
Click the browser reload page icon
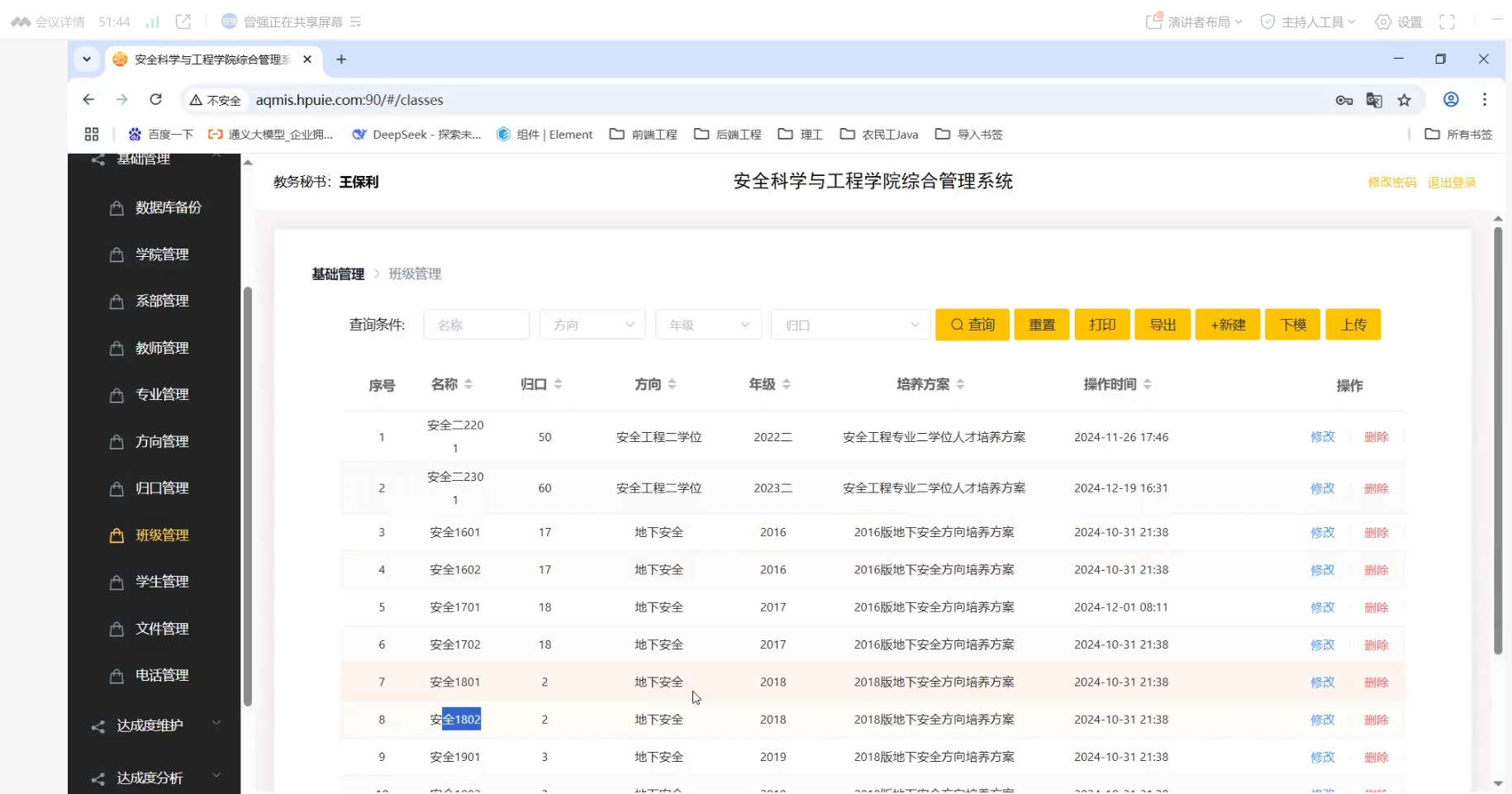[155, 100]
